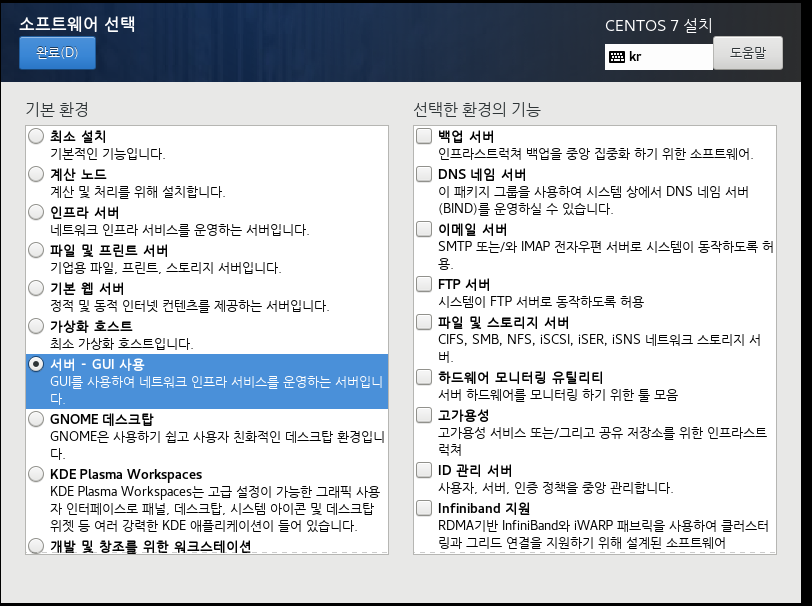
Task: Click the GNOME 데스크탑 title text
Action: (x=102, y=419)
